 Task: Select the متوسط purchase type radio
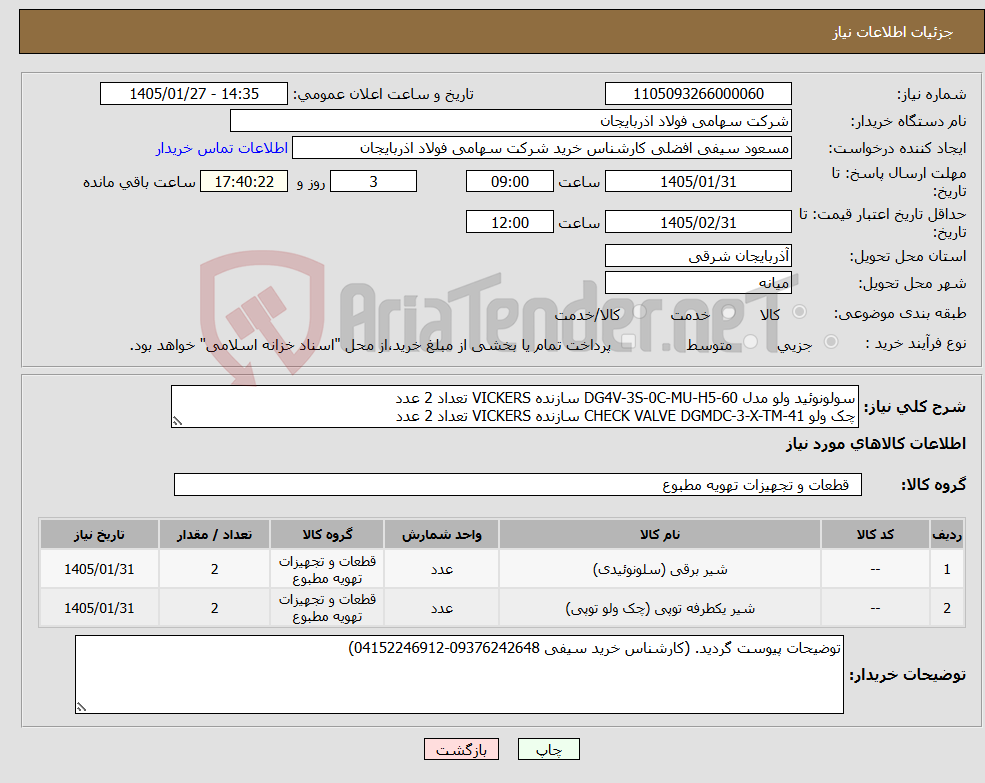[x=751, y=342]
